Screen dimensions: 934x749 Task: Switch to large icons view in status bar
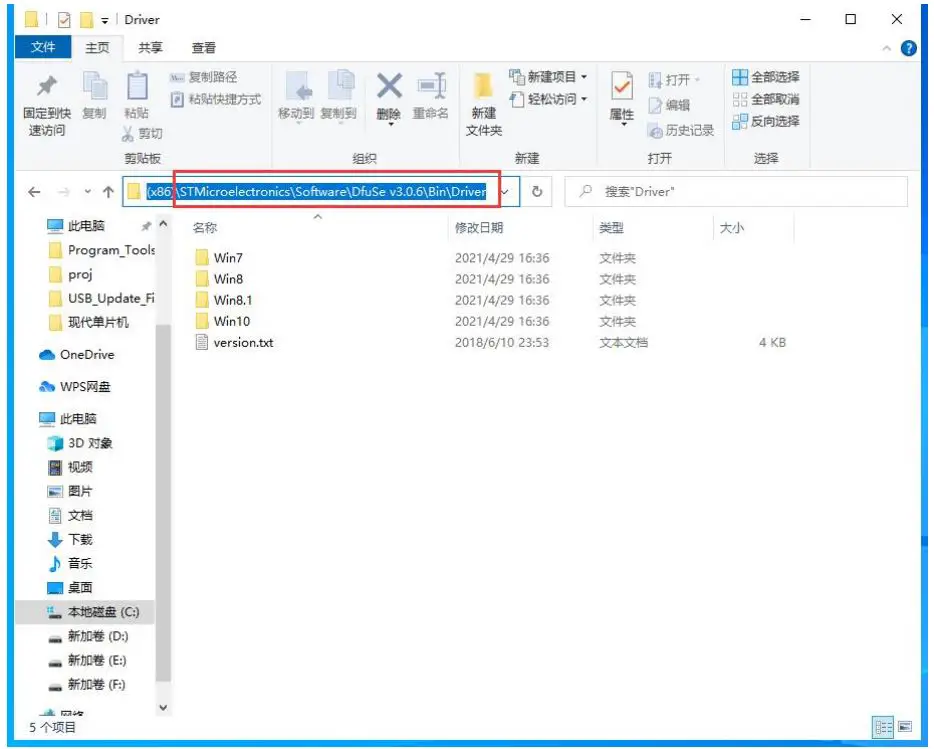click(905, 727)
